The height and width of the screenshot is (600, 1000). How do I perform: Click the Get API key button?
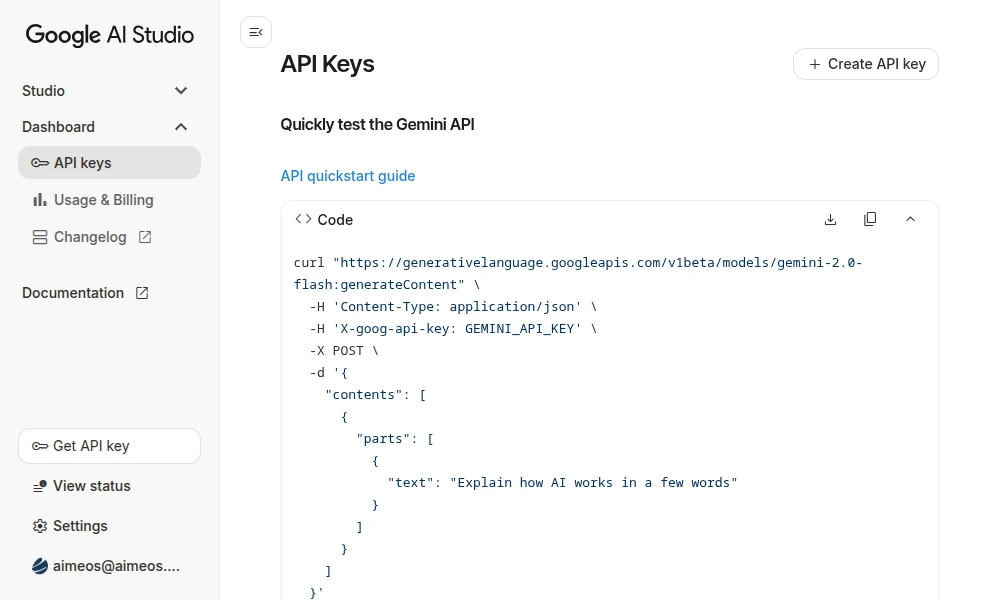point(109,446)
